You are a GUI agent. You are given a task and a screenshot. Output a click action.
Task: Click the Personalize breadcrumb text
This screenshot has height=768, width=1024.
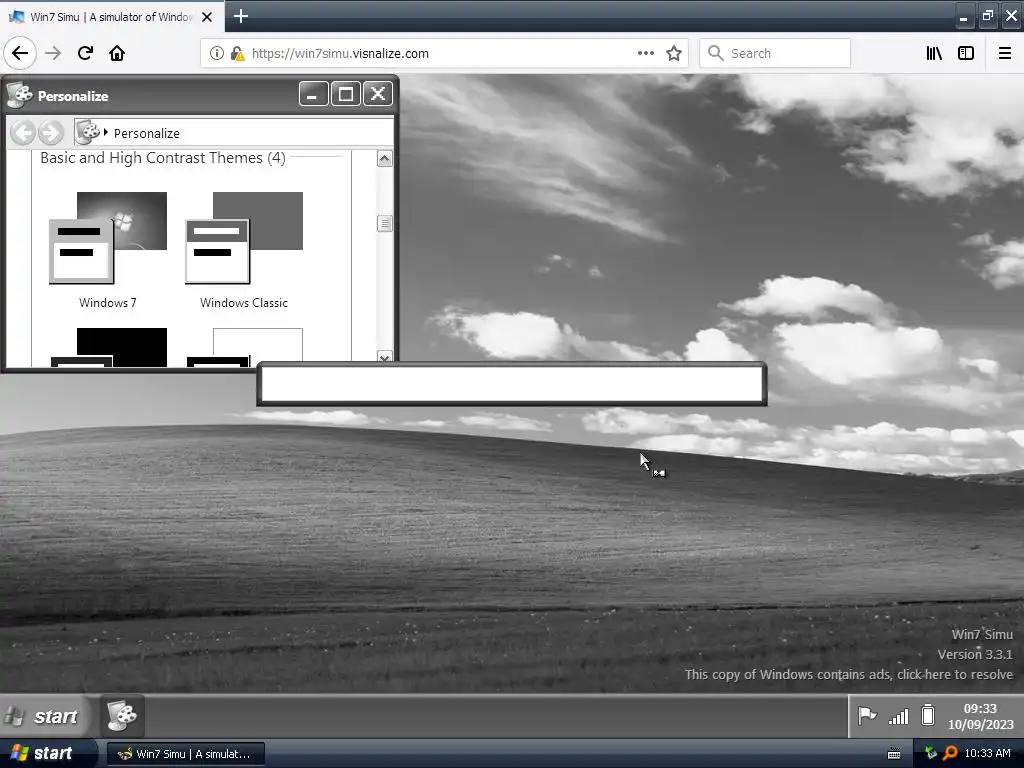click(146, 133)
